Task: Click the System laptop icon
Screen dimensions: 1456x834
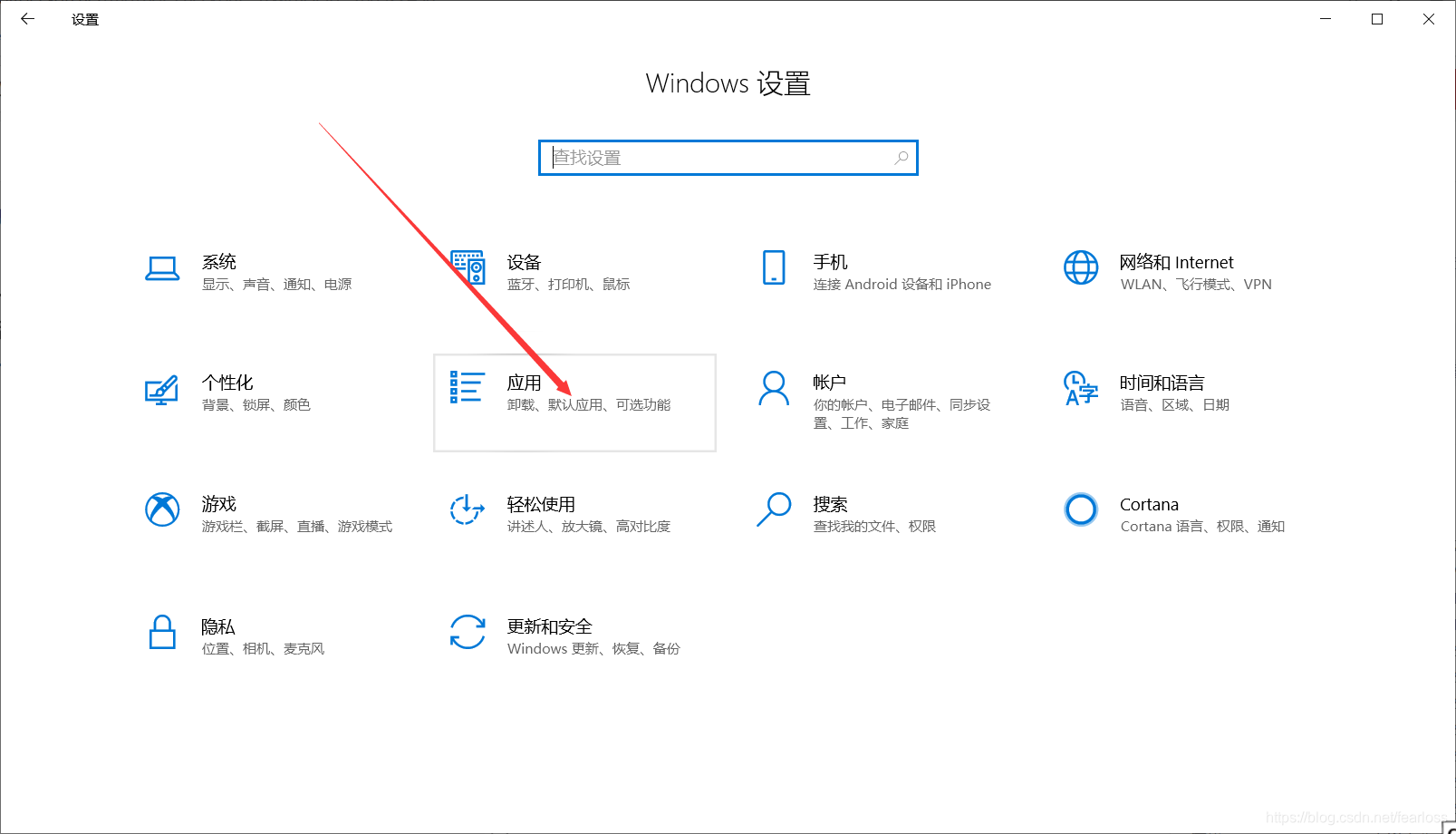Action: [x=162, y=268]
